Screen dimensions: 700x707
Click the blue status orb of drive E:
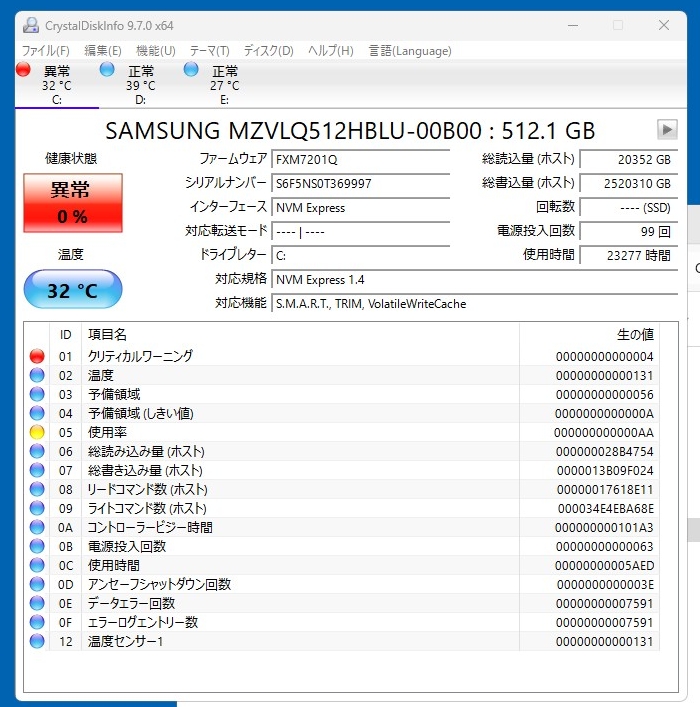192,69
